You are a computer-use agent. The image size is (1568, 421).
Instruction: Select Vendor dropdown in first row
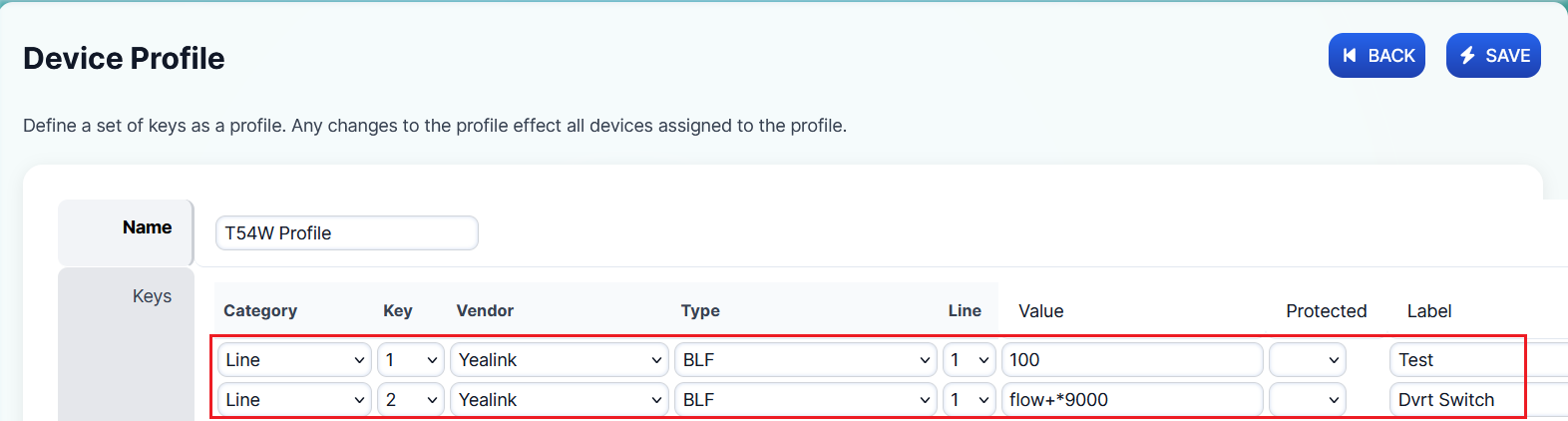[560, 360]
